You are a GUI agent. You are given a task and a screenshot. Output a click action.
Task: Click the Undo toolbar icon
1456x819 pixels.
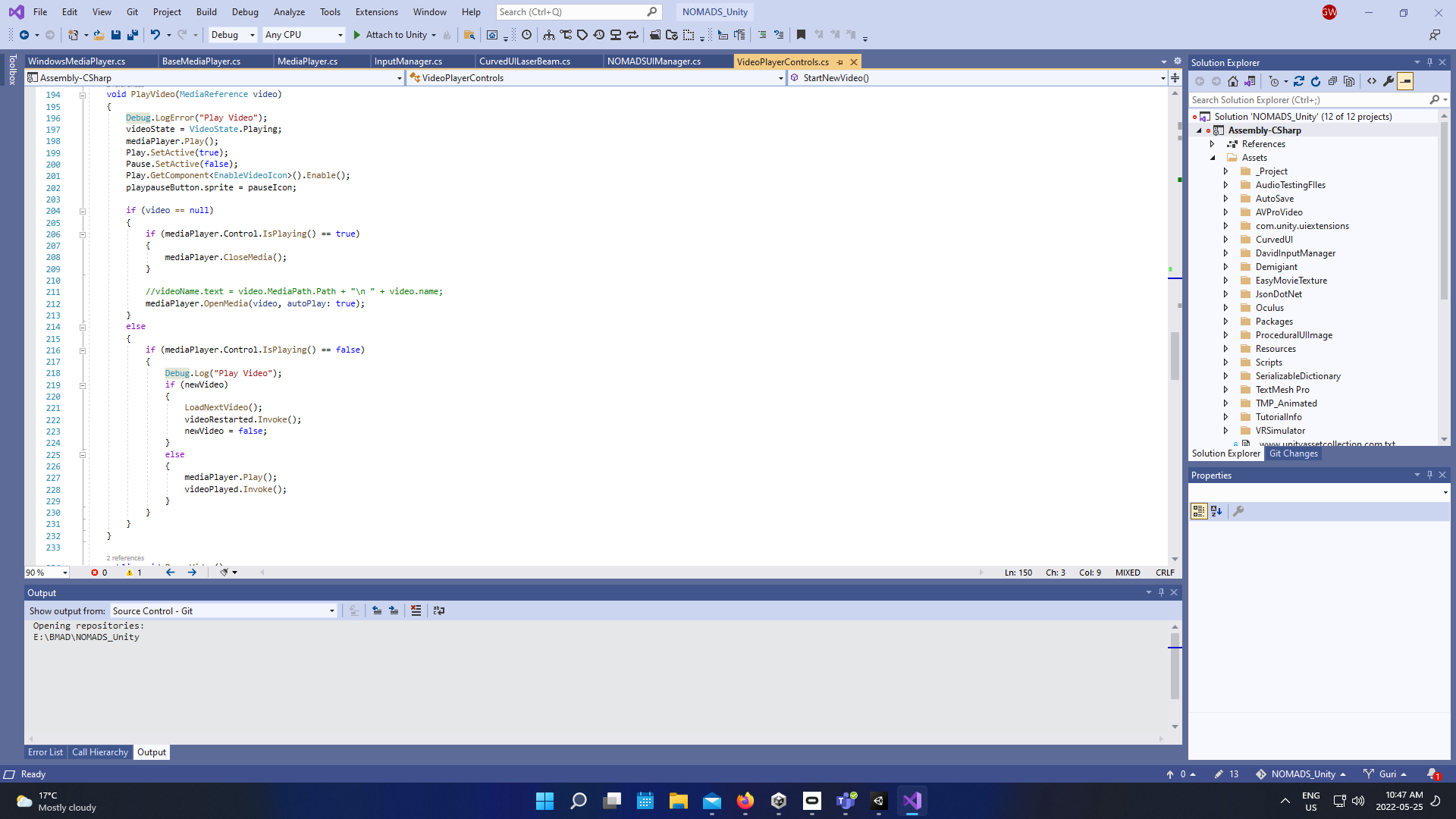155,35
